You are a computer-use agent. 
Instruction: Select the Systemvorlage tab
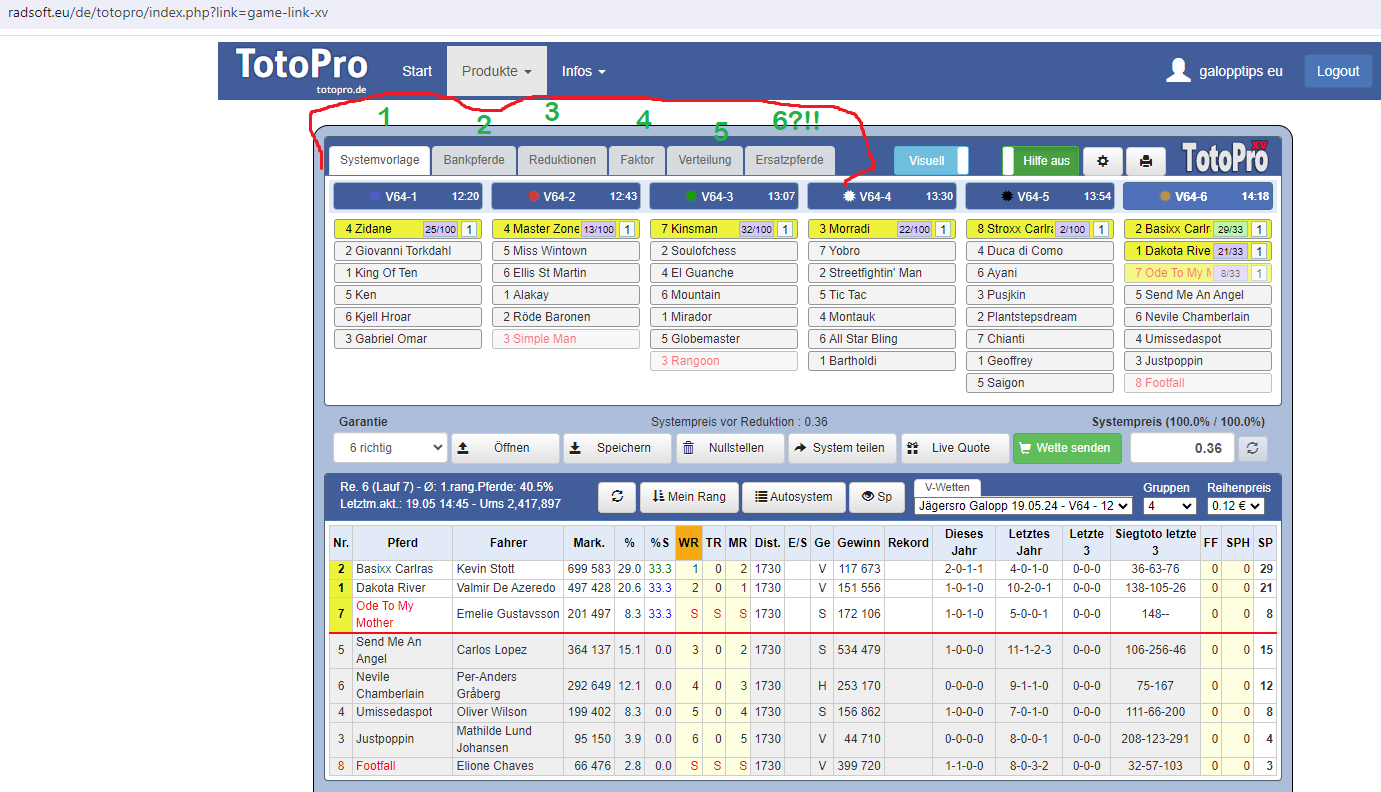[x=381, y=160]
